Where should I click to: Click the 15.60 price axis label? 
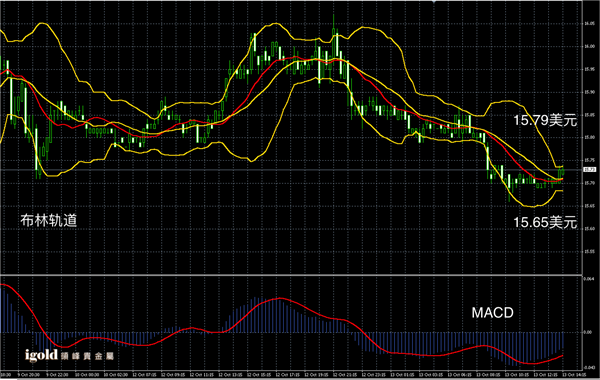click(x=589, y=229)
